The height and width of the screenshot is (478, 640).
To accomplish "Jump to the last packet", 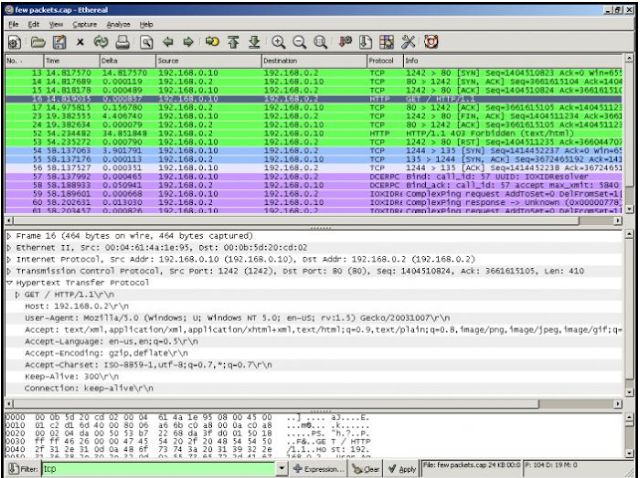I will 254,42.
